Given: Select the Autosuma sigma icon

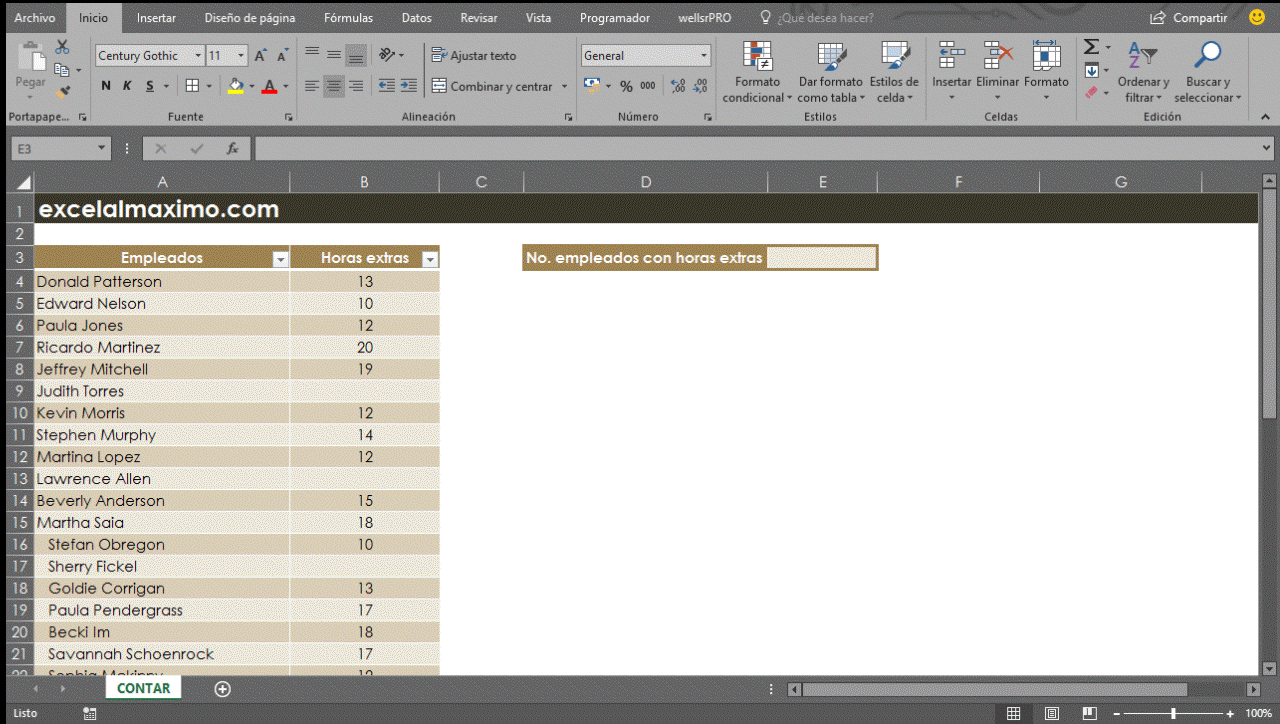Looking at the screenshot, I should pos(1090,46).
